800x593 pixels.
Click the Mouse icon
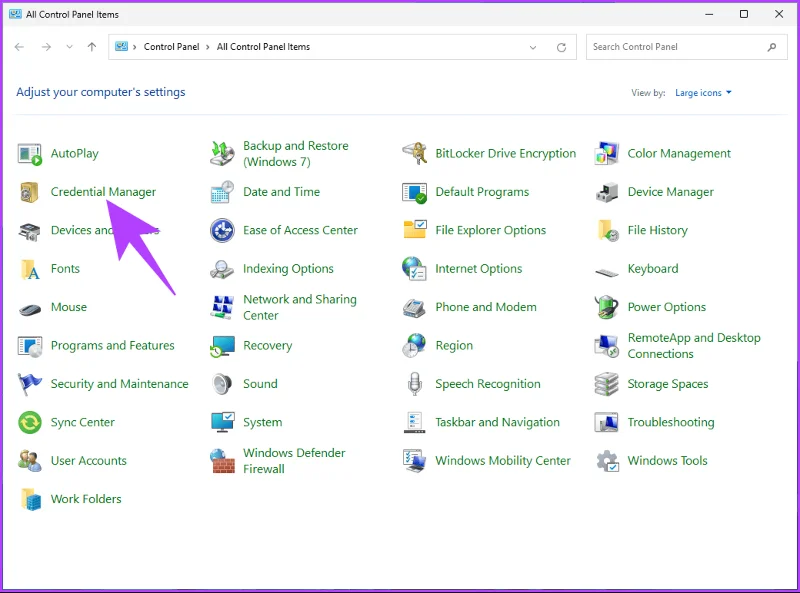pyautogui.click(x=30, y=309)
